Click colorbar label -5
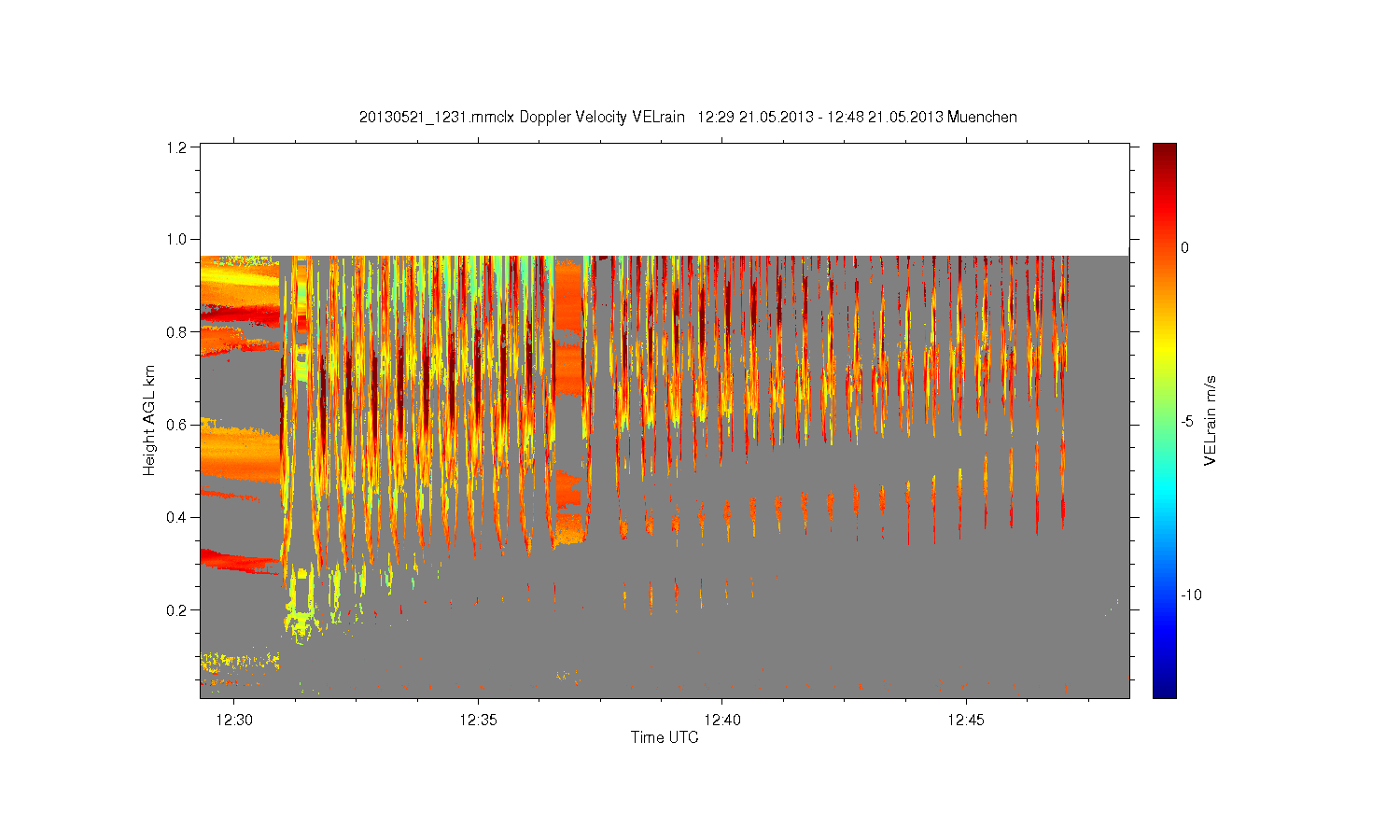Image resolution: width=1400 pixels, height=840 pixels. click(x=1187, y=421)
